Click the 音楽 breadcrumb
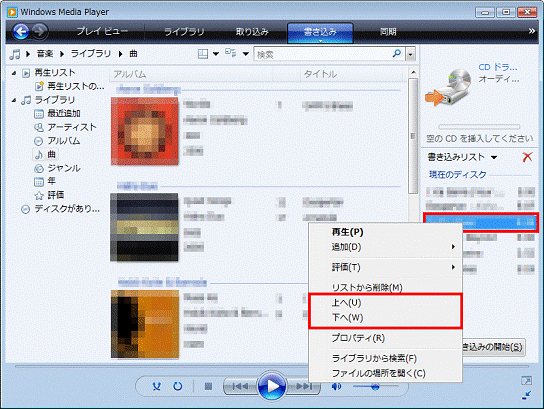This screenshot has height=409, width=544. 45,54
